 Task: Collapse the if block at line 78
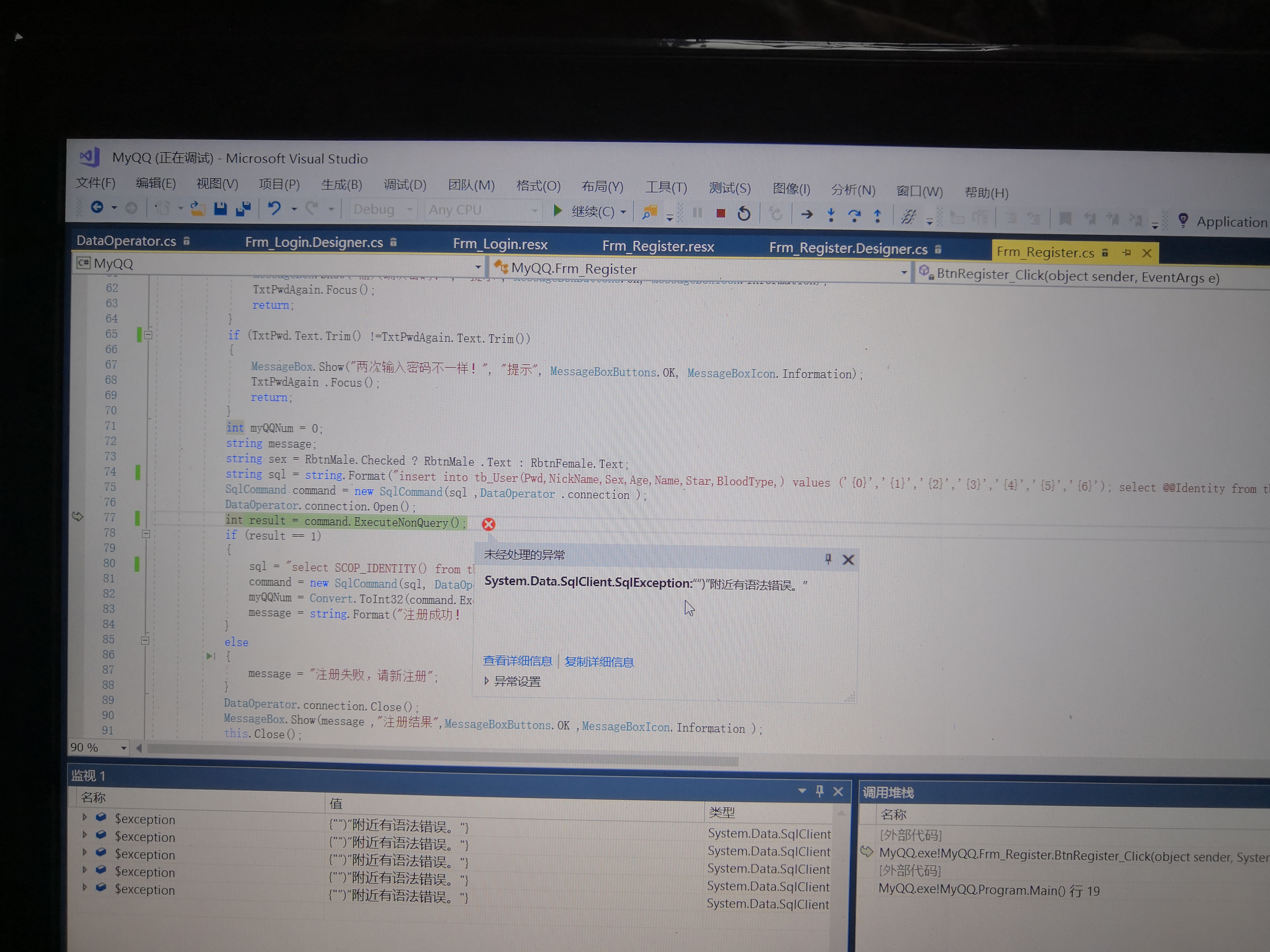click(x=146, y=534)
